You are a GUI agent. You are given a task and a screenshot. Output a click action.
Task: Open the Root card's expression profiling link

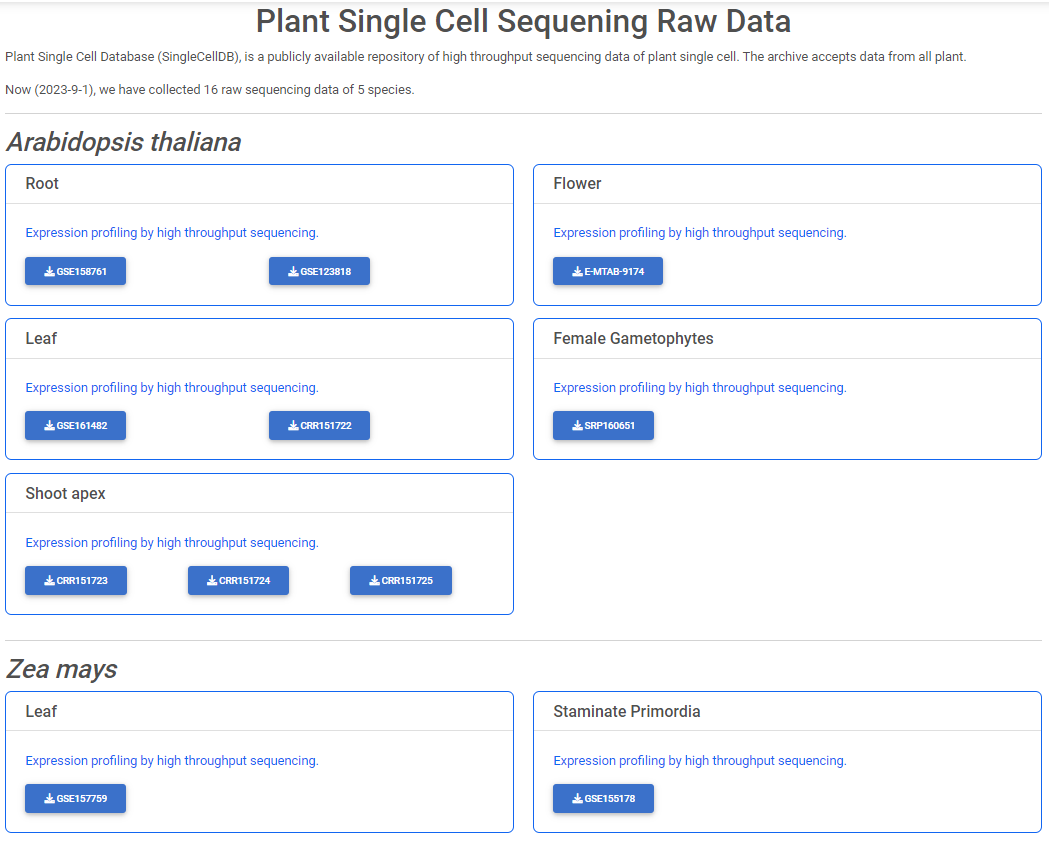172,233
